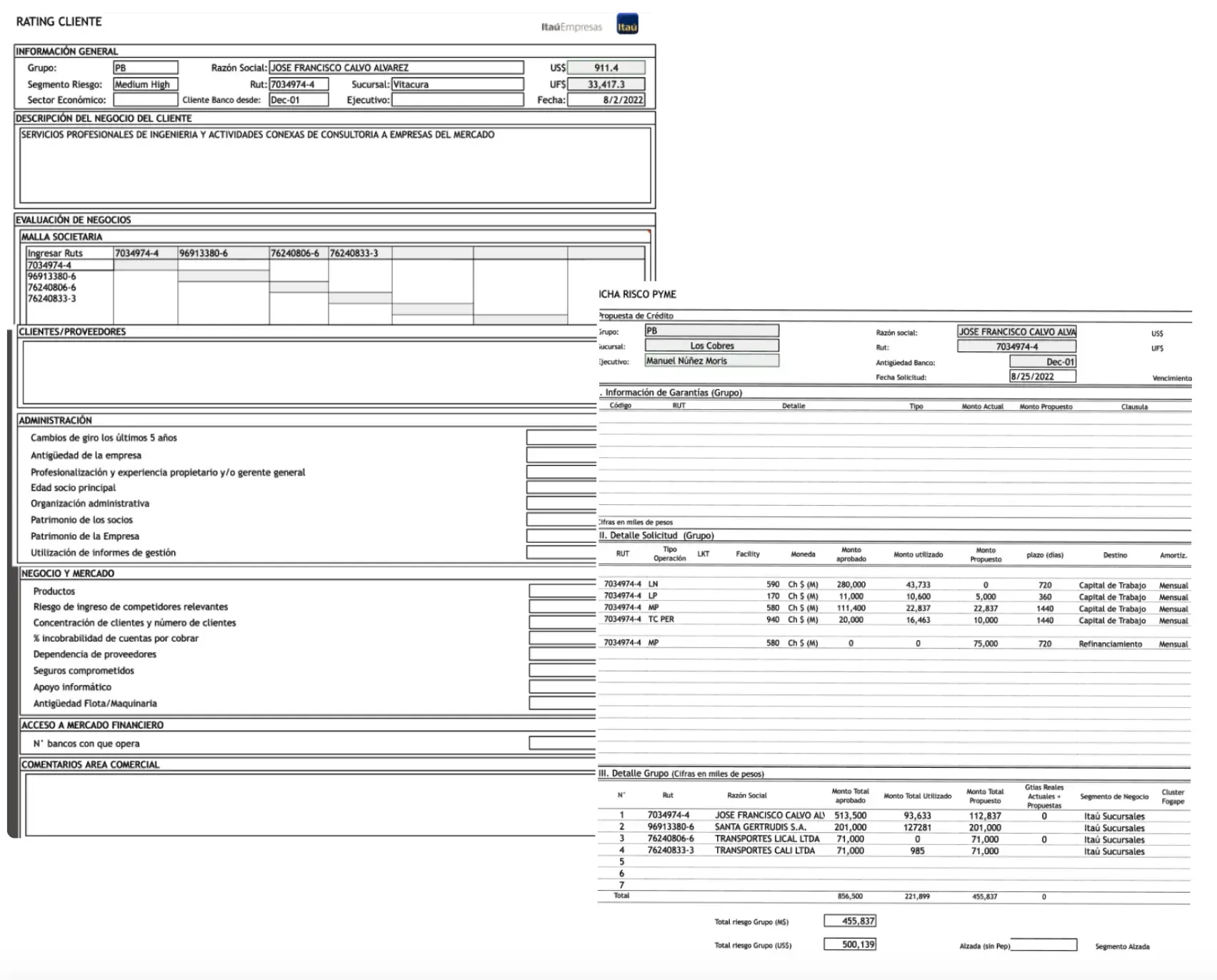Click Monto Total aprobado 513,500

coord(850,815)
